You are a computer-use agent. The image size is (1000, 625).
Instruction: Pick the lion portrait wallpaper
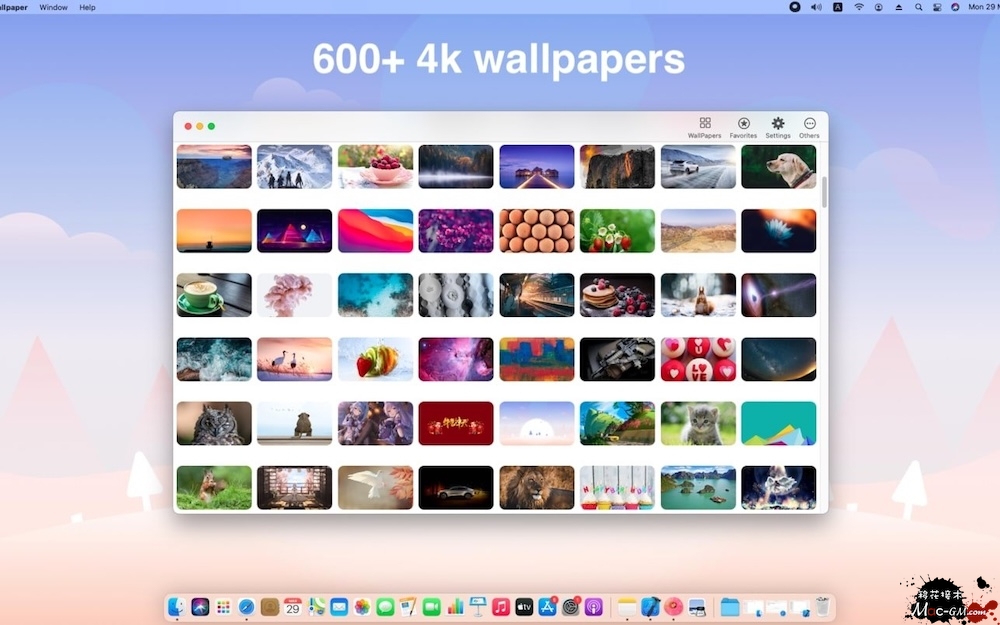536,488
